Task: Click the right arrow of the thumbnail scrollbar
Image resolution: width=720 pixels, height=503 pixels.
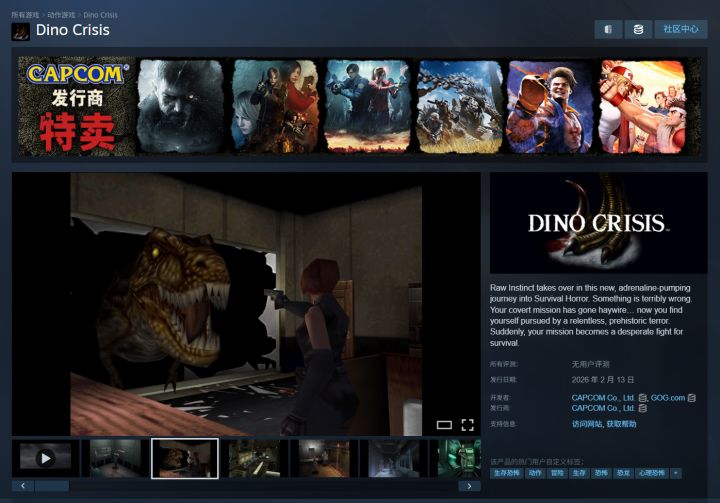Action: (x=469, y=486)
